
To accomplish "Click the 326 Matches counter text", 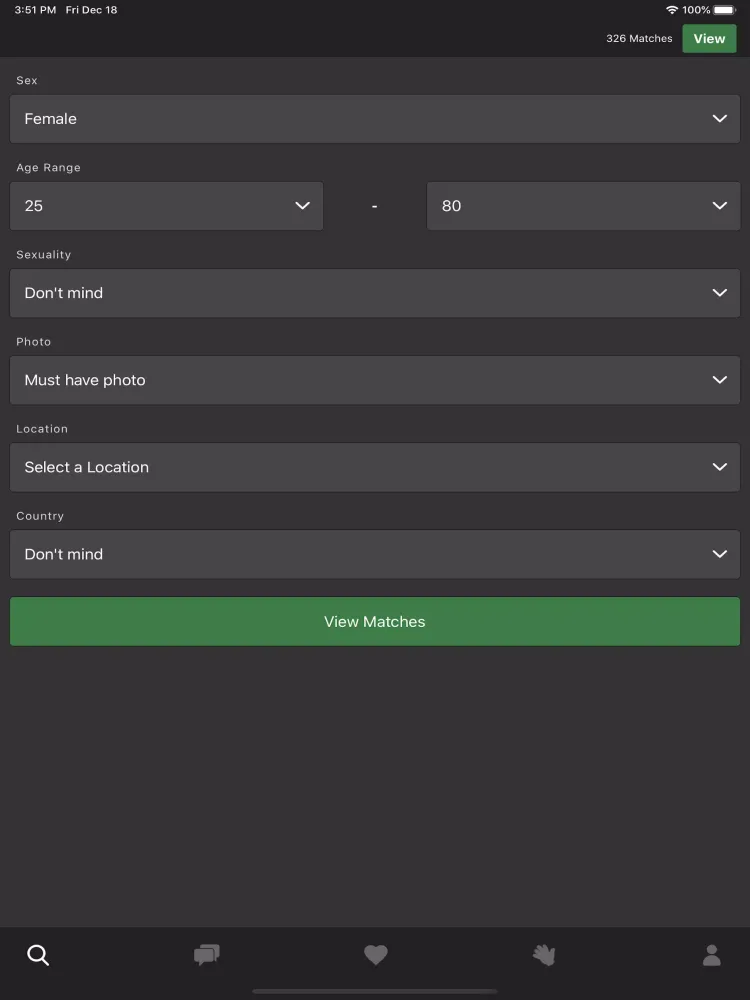I will [638, 38].
